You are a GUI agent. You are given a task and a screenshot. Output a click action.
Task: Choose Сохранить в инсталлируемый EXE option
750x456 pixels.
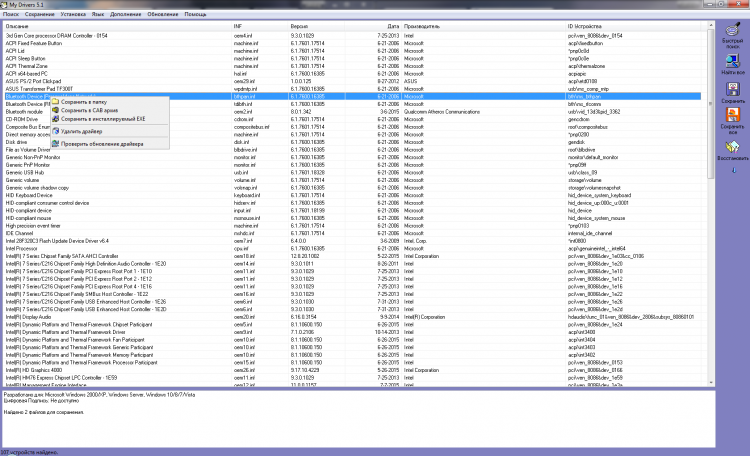pos(110,119)
